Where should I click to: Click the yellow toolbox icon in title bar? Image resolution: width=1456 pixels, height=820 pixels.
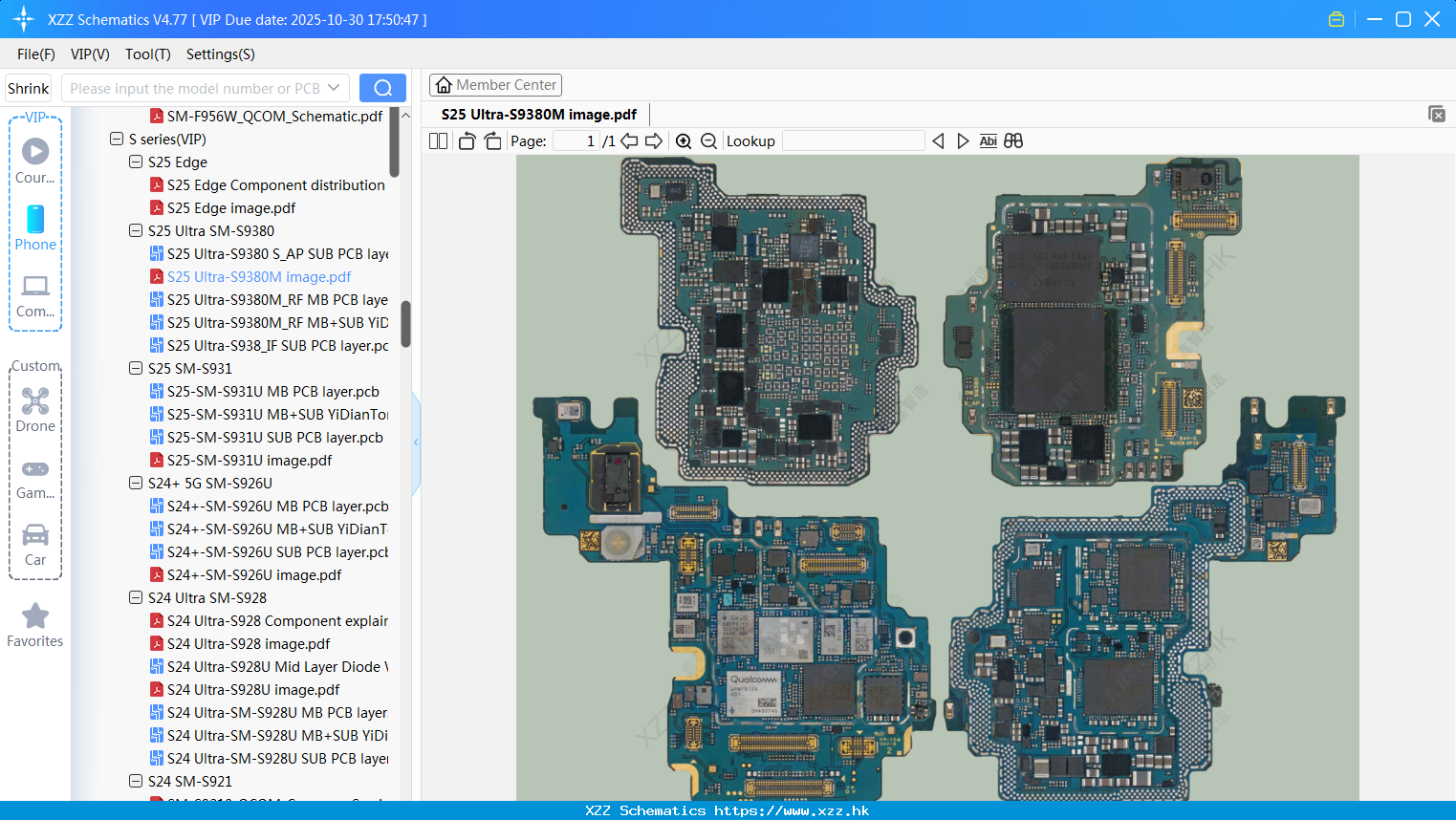(x=1336, y=19)
